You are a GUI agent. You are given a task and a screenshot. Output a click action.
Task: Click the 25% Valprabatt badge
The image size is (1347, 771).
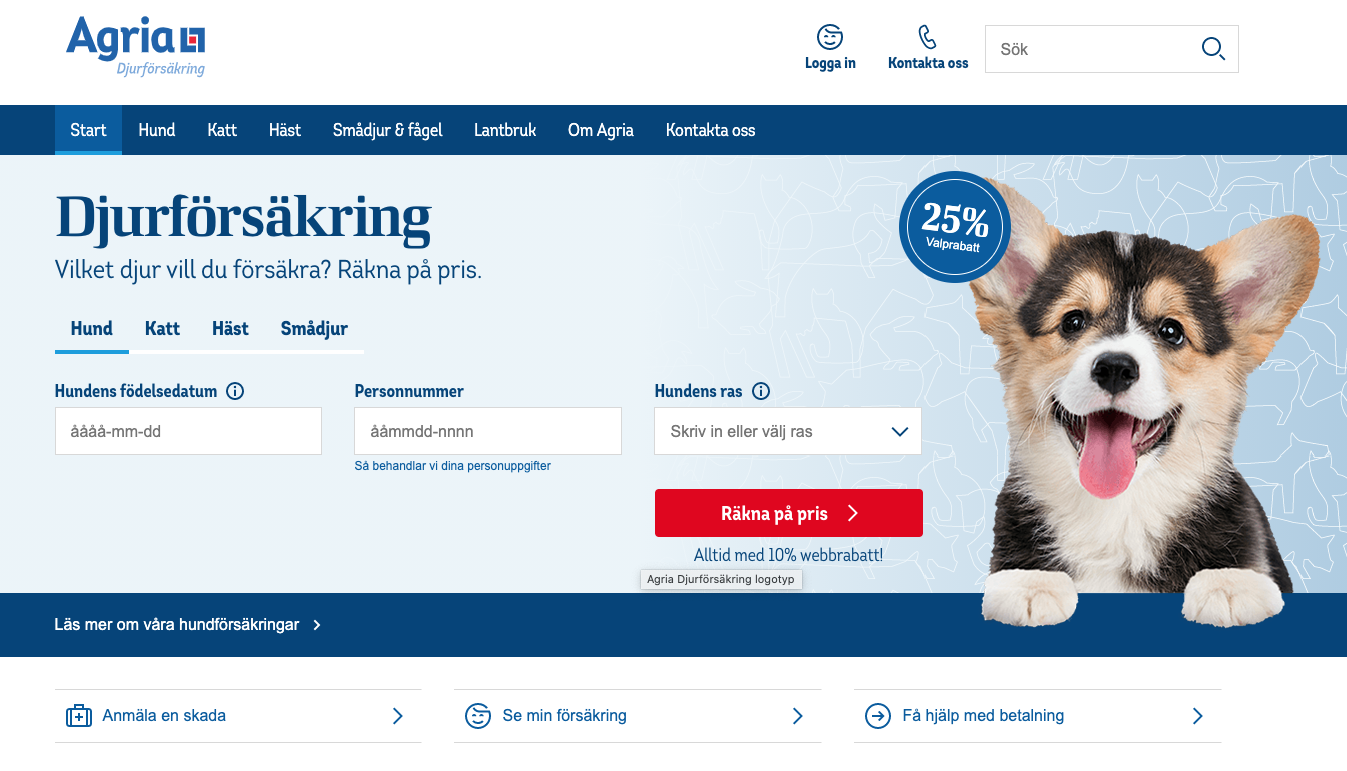[955, 227]
